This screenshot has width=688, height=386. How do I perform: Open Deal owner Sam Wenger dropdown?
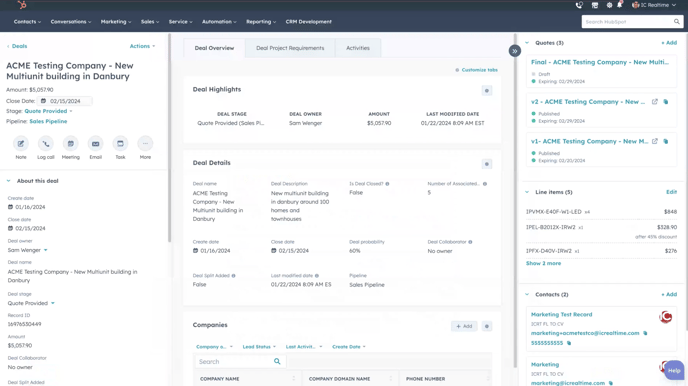(27, 250)
